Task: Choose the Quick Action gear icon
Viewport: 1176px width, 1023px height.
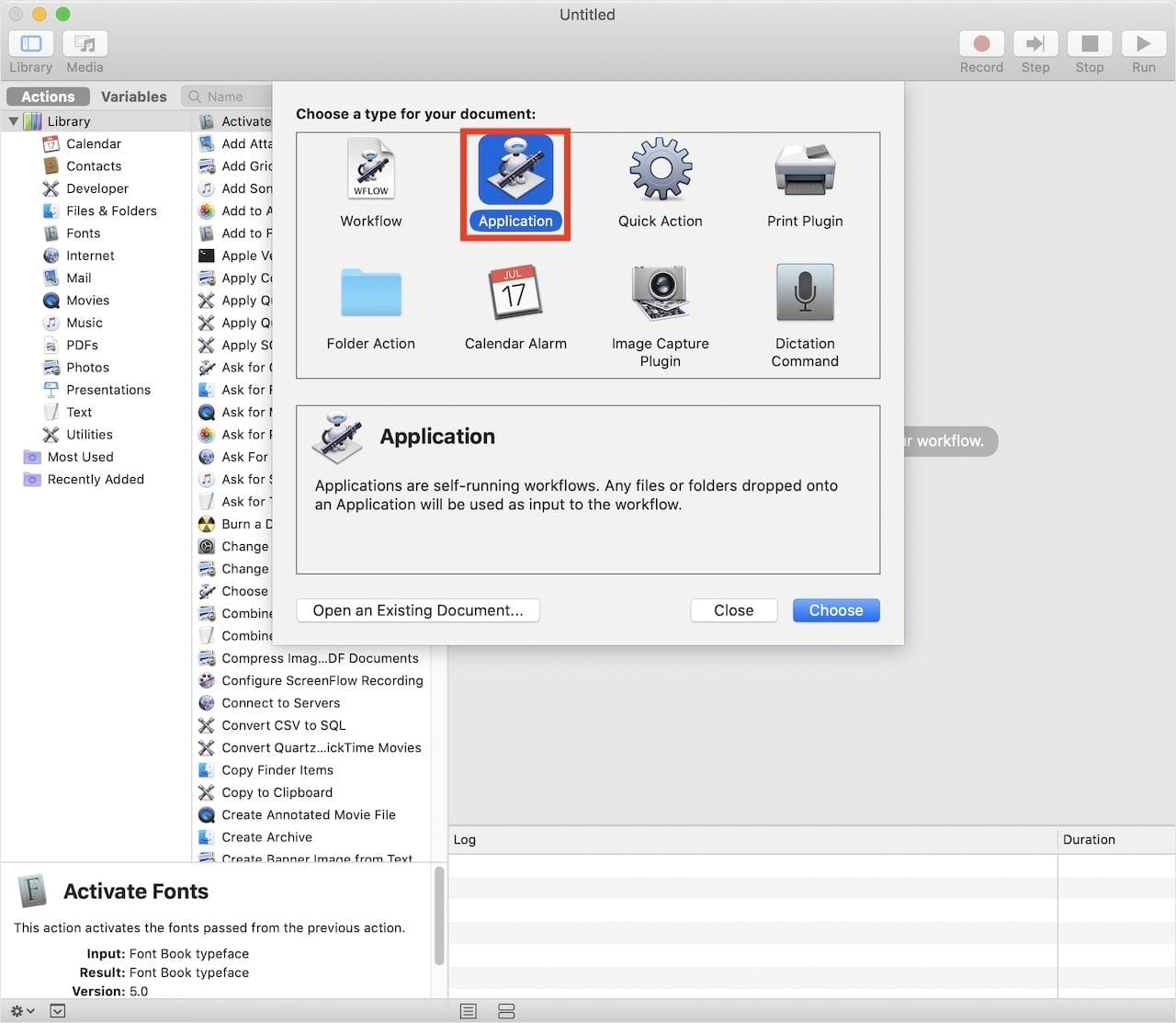Action: [x=660, y=170]
